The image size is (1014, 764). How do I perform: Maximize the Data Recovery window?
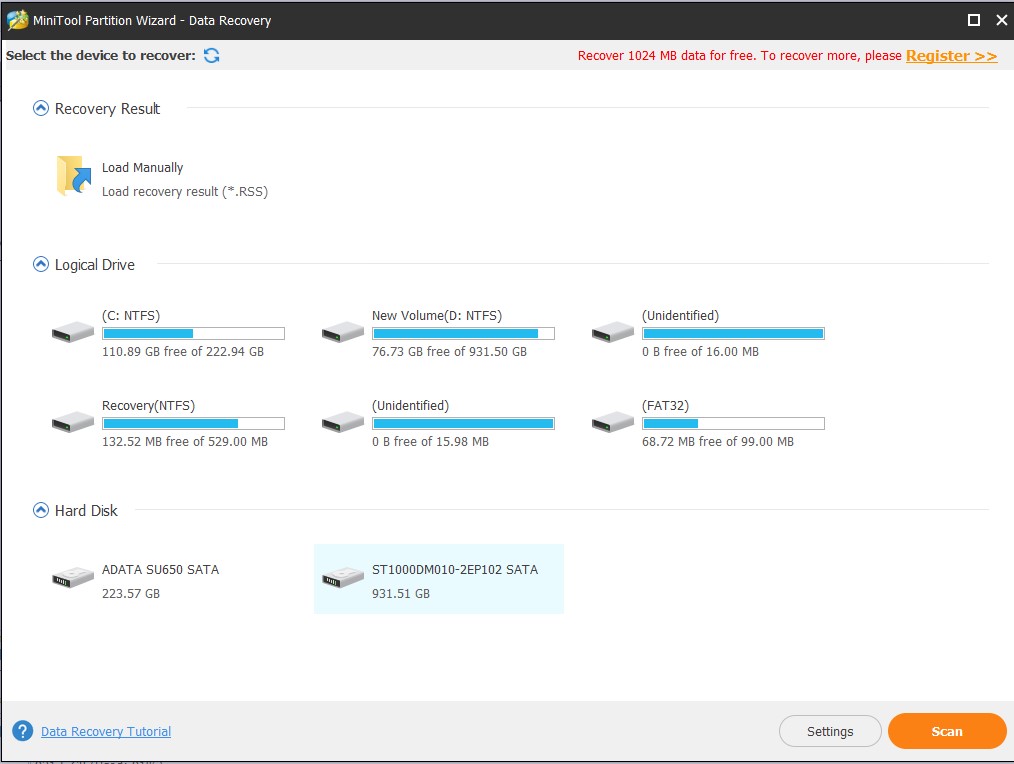(x=974, y=20)
